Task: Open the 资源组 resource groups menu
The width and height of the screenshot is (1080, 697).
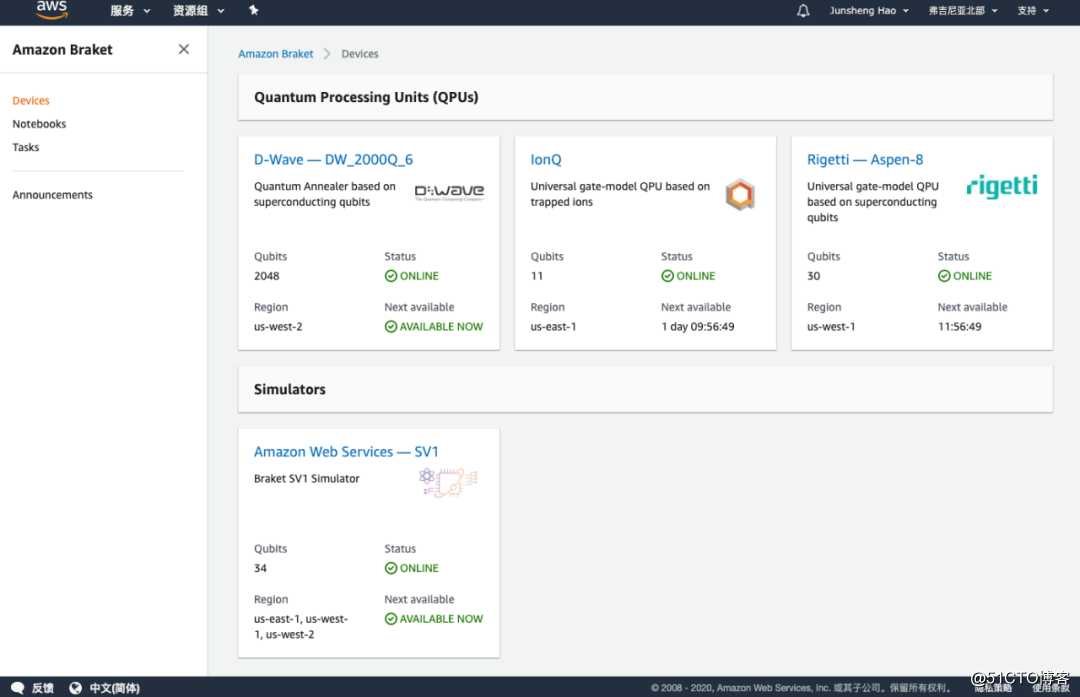Action: pyautogui.click(x=198, y=10)
